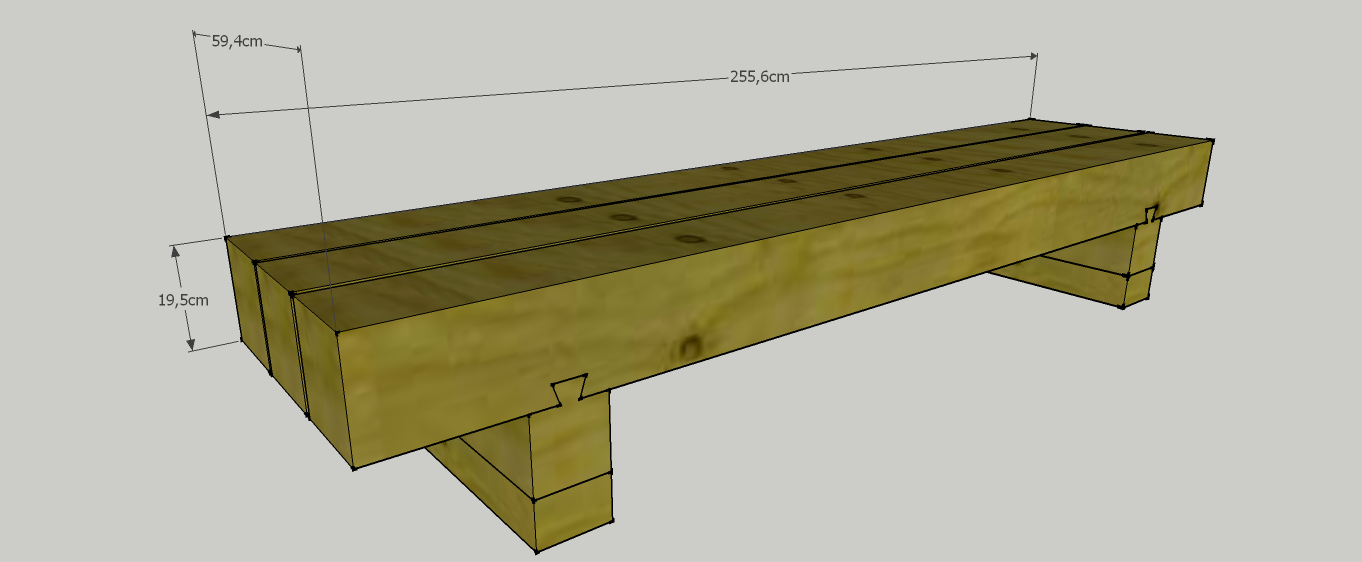Viewport: 1362px width, 562px height.
Task: Select the 59,4cm width dimension label
Action: (x=237, y=41)
